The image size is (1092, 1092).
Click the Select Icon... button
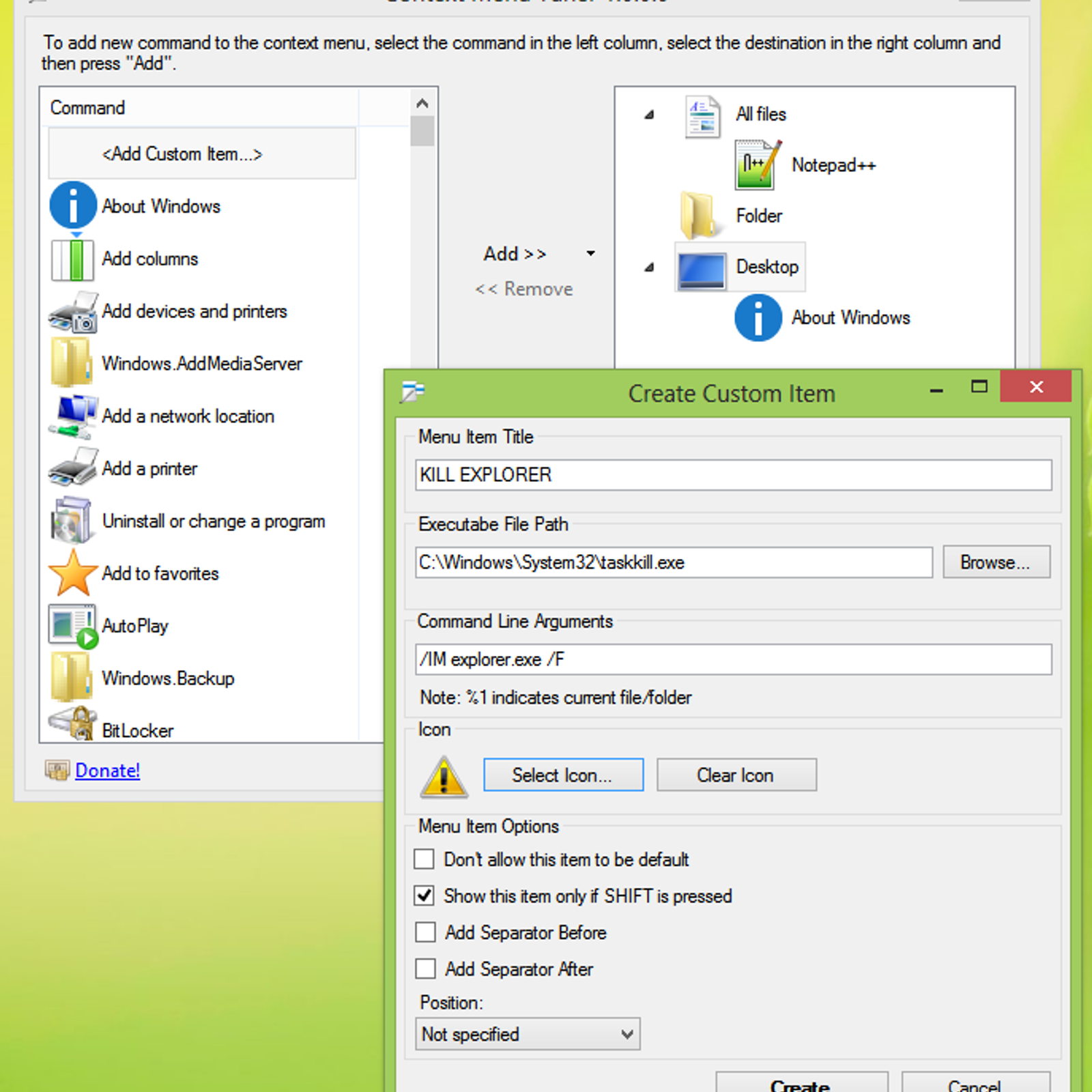[563, 775]
